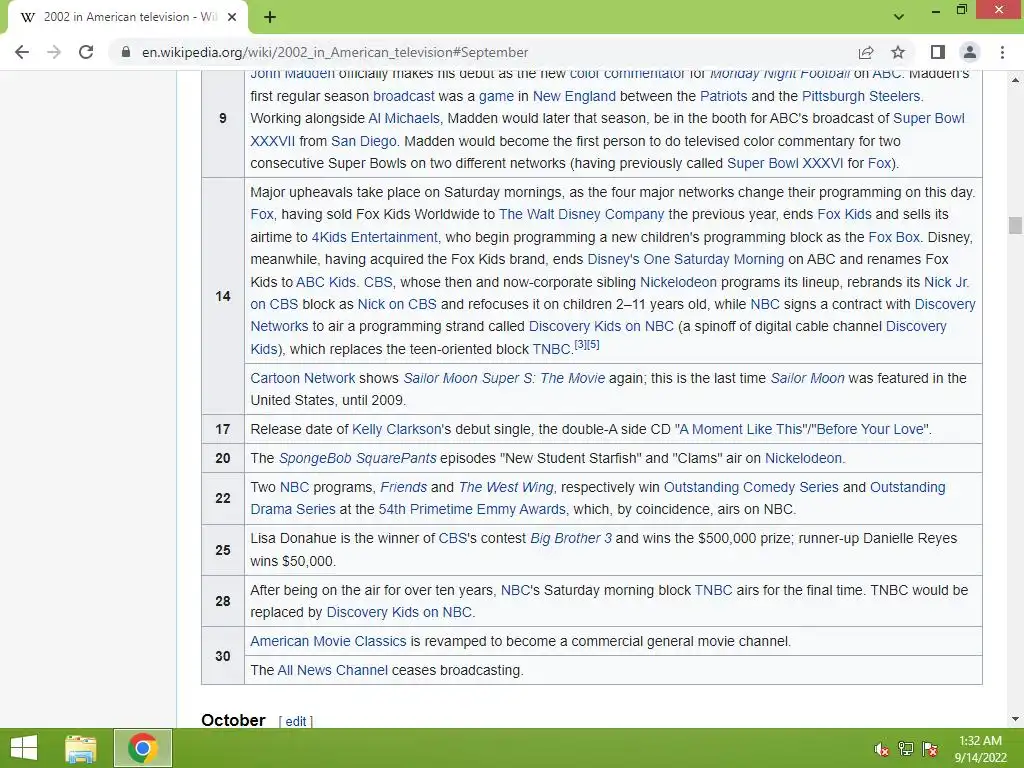Open the New England link
Image resolution: width=1024 pixels, height=768 pixels.
coord(574,96)
